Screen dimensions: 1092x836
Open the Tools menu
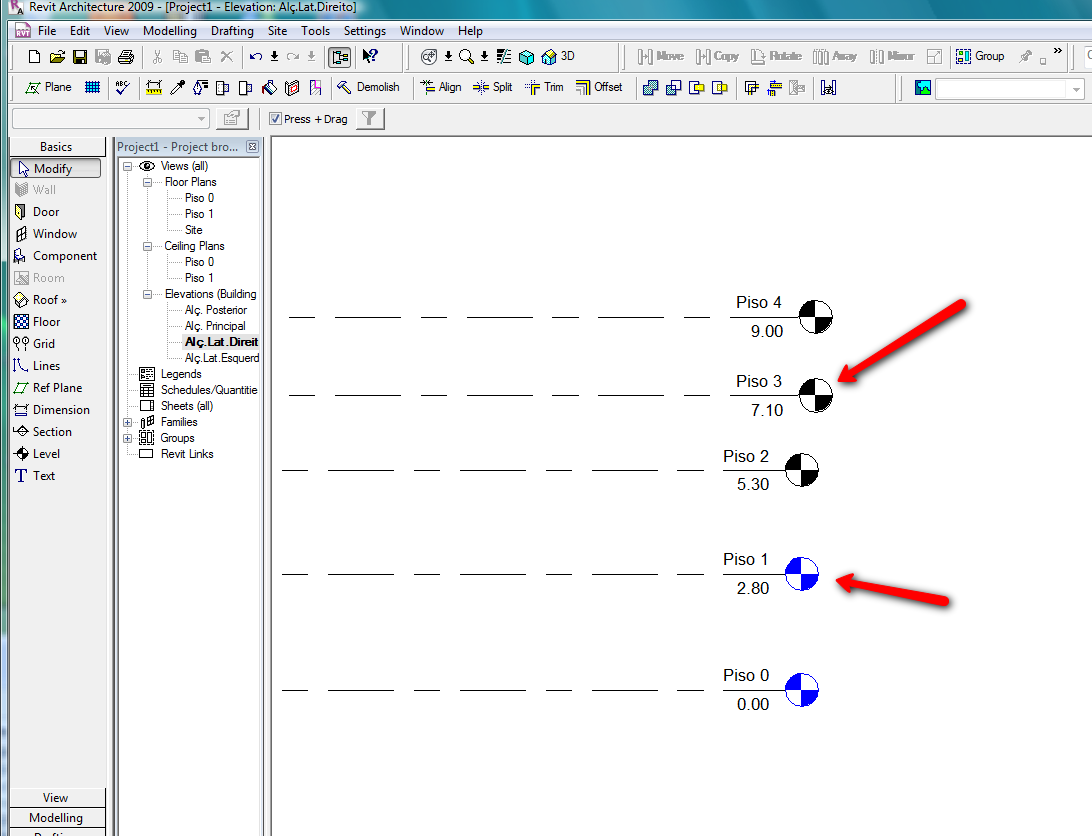pyautogui.click(x=315, y=31)
